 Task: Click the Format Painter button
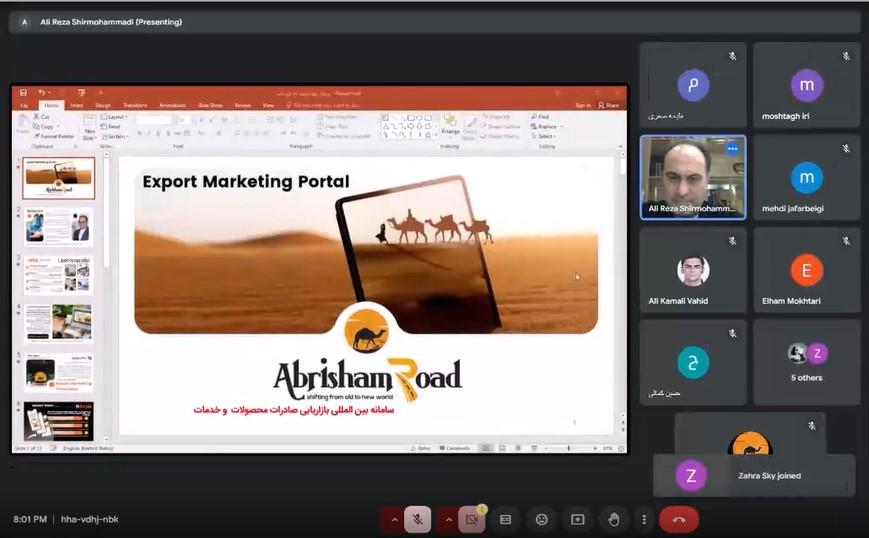click(x=54, y=136)
